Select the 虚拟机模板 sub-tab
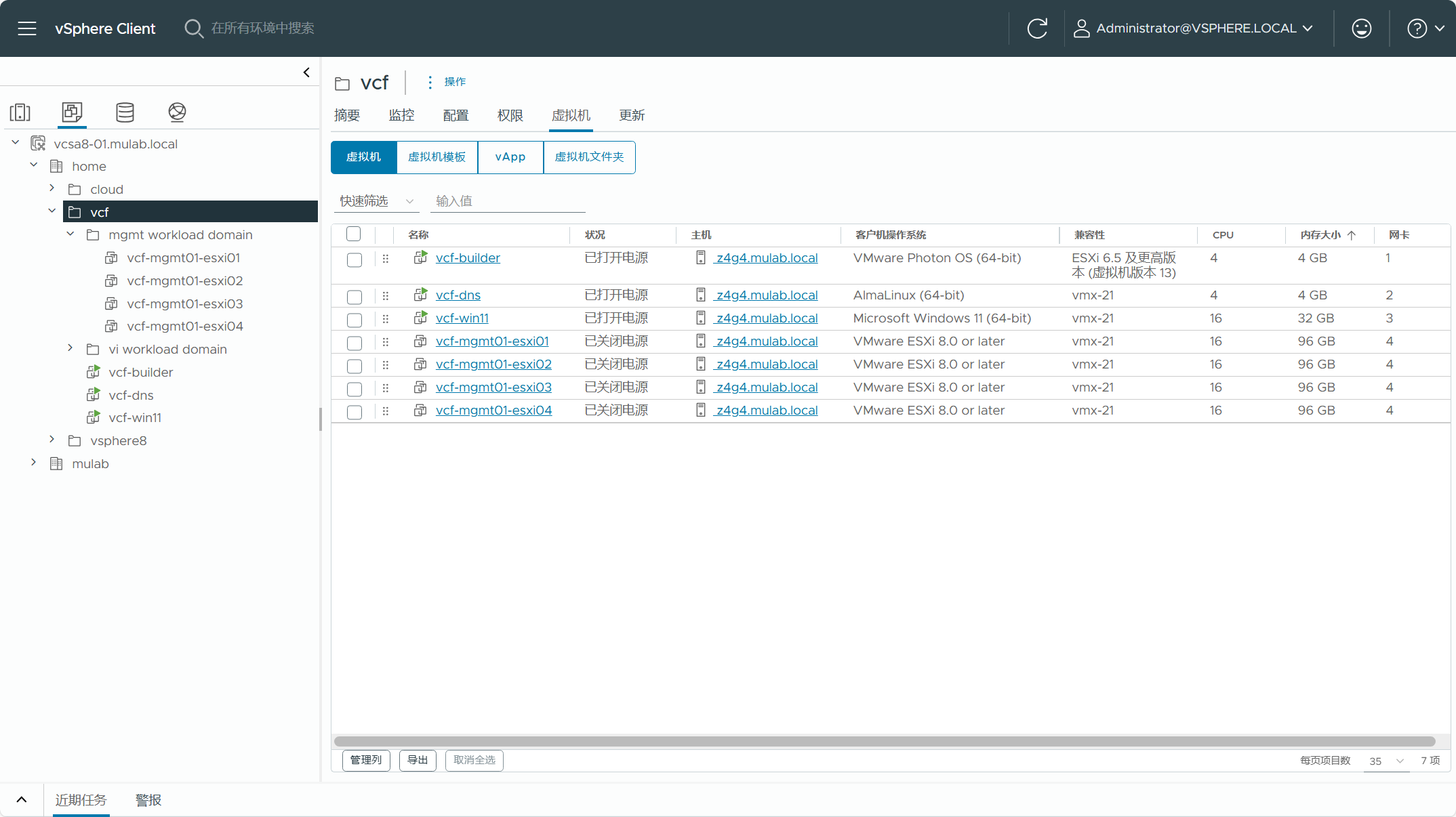Viewport: 1456px width, 817px height. 437,157
